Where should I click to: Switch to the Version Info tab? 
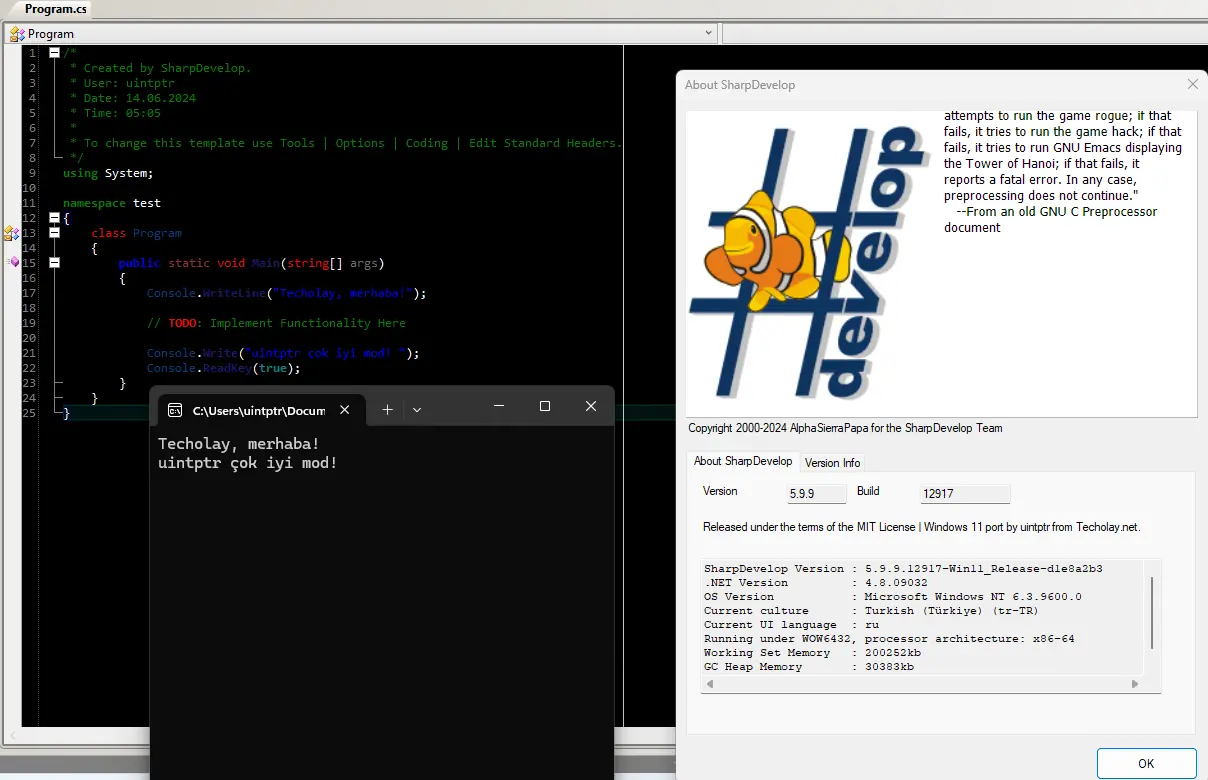(832, 462)
